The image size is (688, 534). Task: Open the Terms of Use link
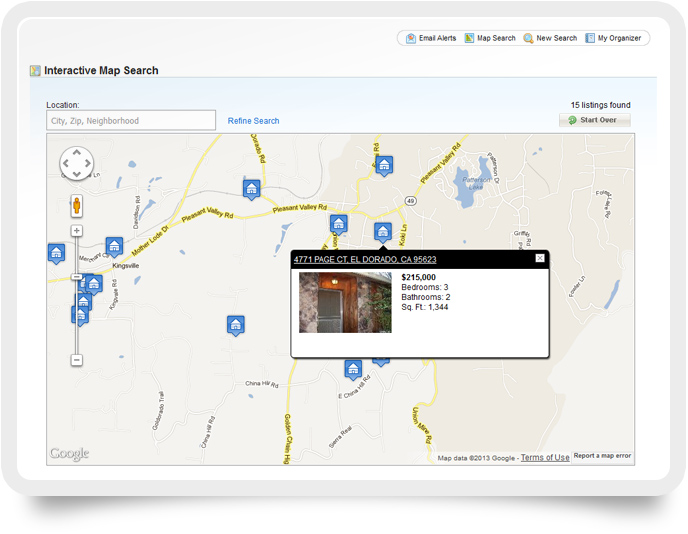point(545,458)
